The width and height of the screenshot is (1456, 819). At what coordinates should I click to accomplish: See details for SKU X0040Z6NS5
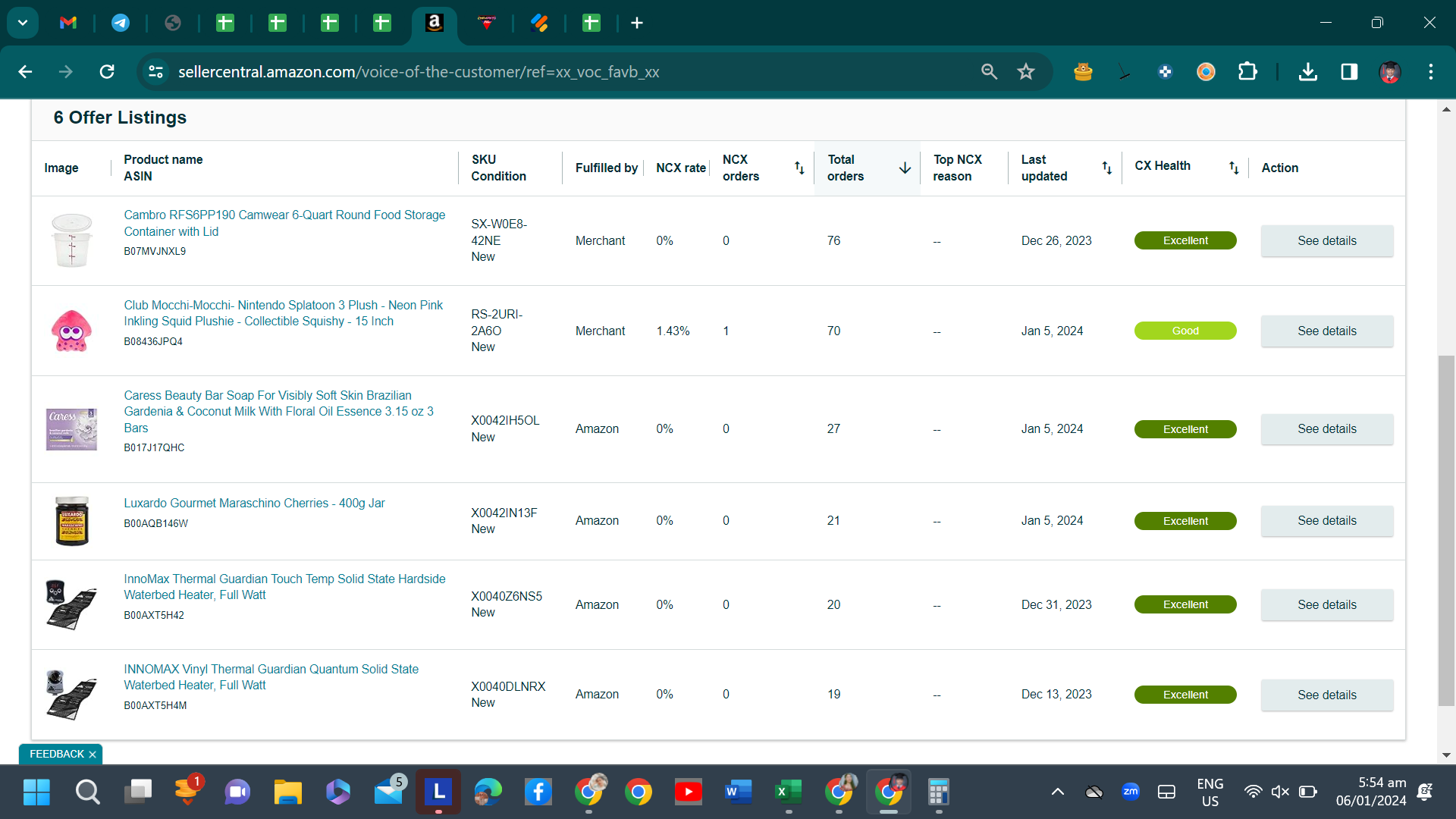[x=1327, y=604]
